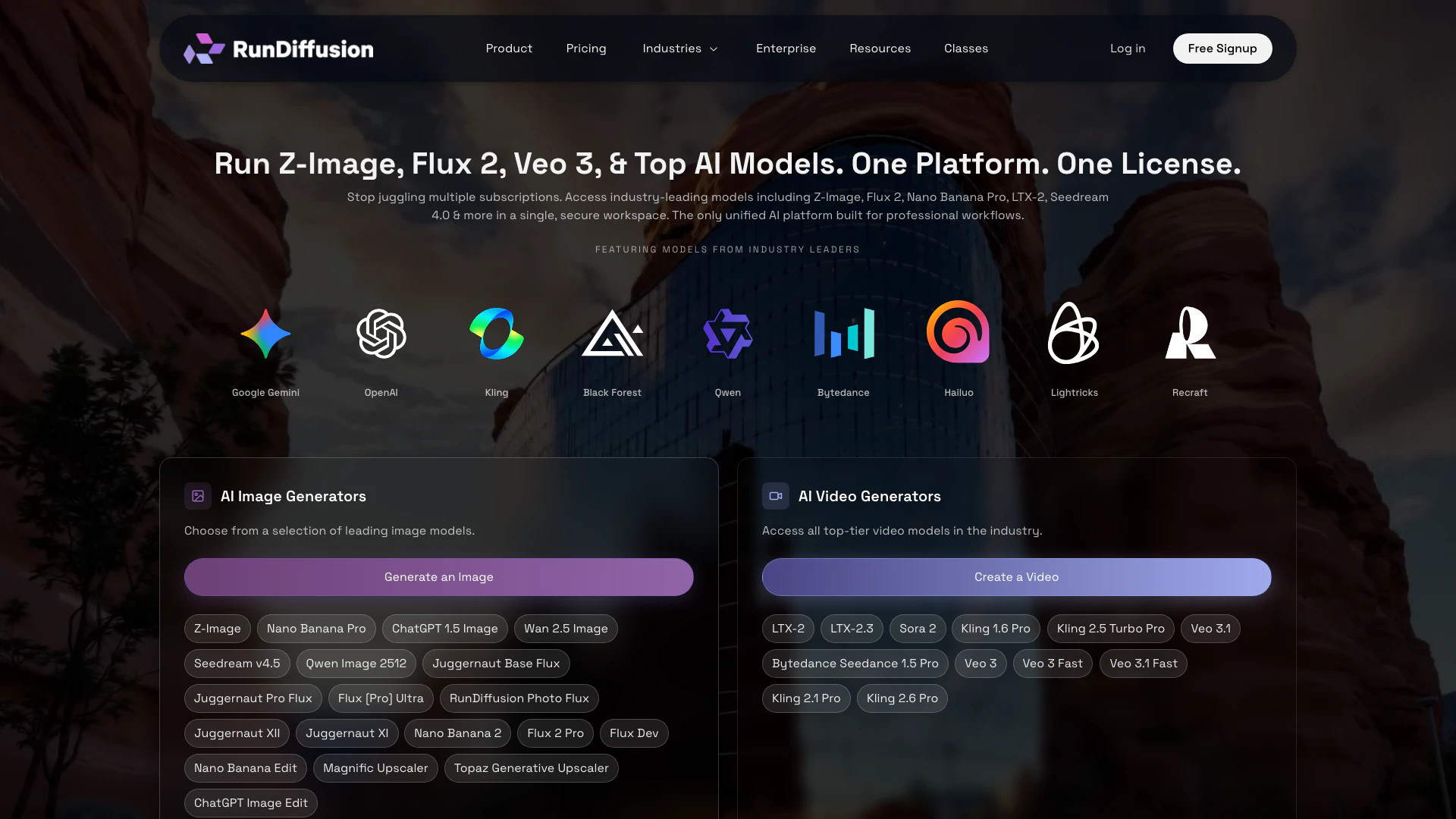Click the Log in link
Image resolution: width=1456 pixels, height=819 pixels.
coord(1128,49)
